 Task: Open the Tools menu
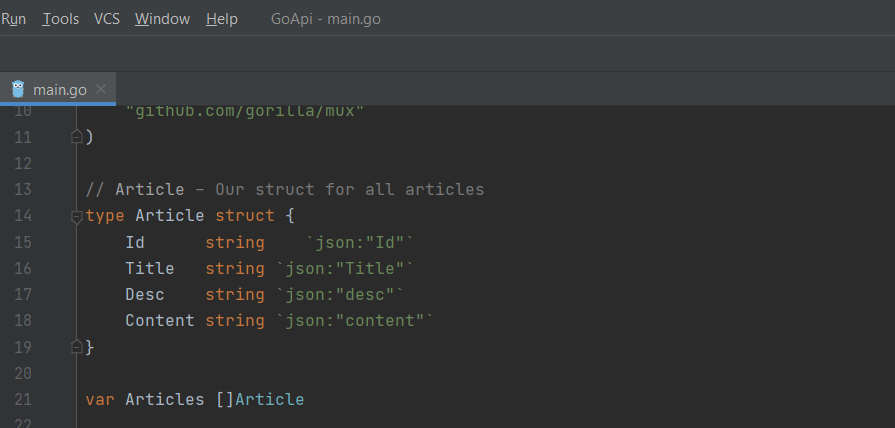click(x=61, y=19)
